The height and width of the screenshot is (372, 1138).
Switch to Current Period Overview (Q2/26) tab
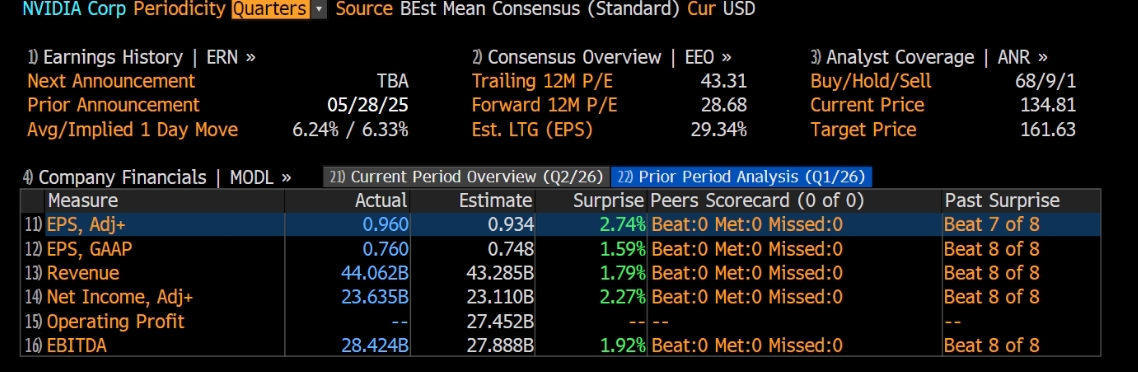(x=467, y=177)
